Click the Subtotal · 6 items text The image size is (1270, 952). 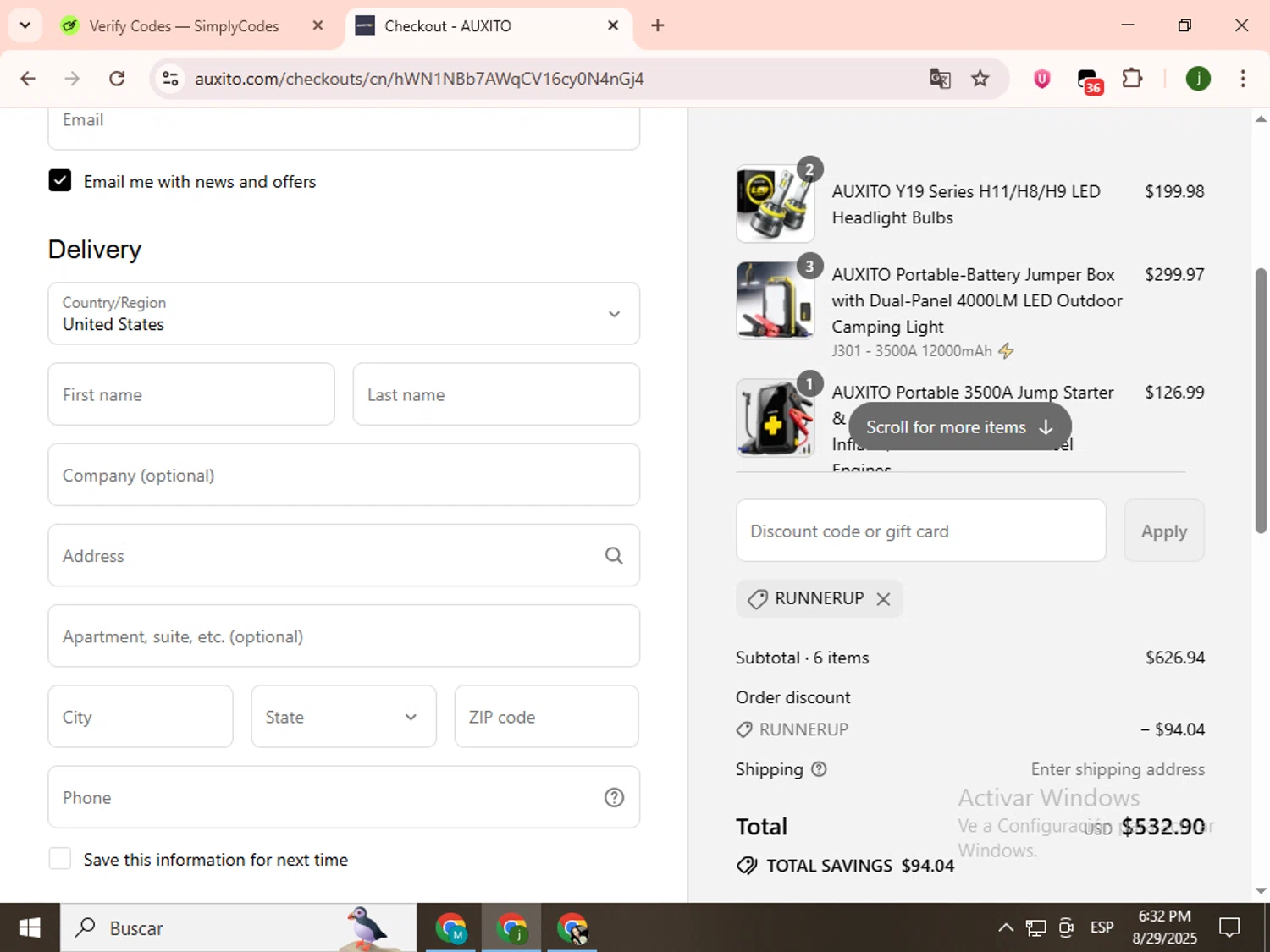point(802,658)
